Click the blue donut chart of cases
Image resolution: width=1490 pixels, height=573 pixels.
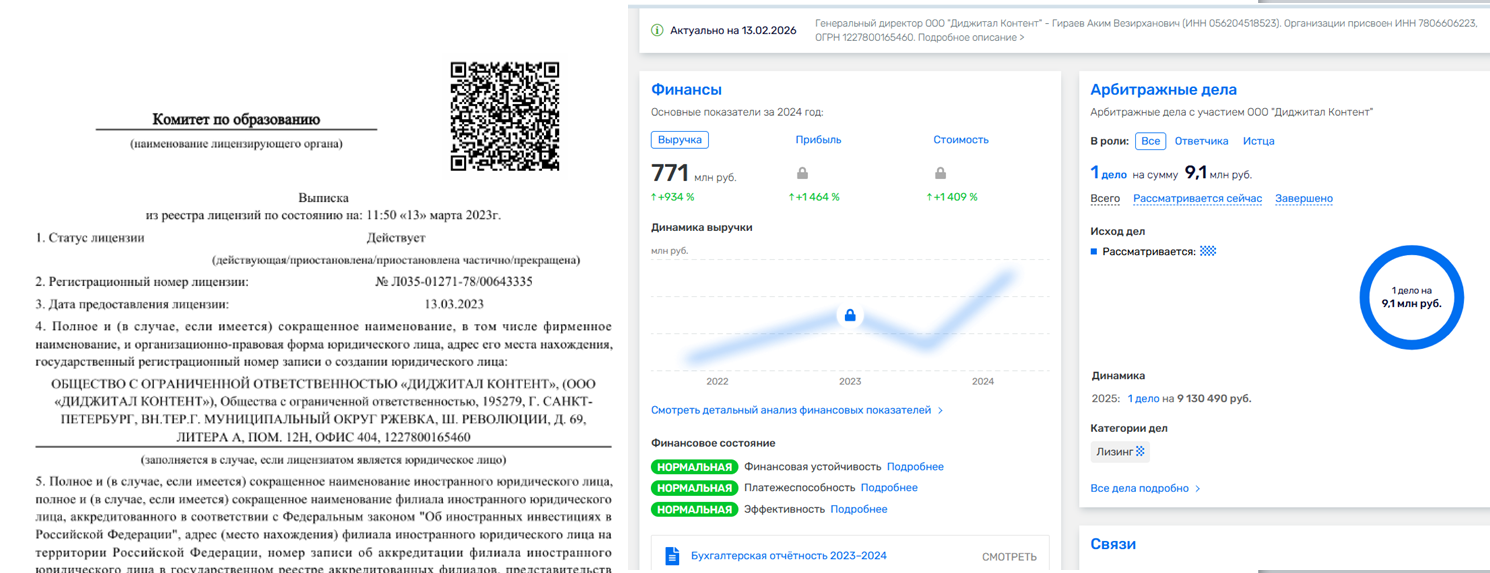pyautogui.click(x=1411, y=297)
